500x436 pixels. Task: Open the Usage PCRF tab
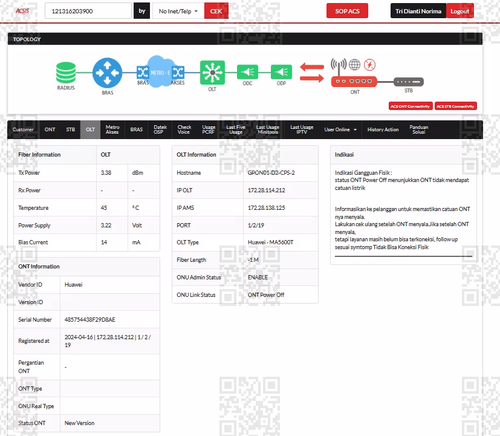tap(208, 129)
